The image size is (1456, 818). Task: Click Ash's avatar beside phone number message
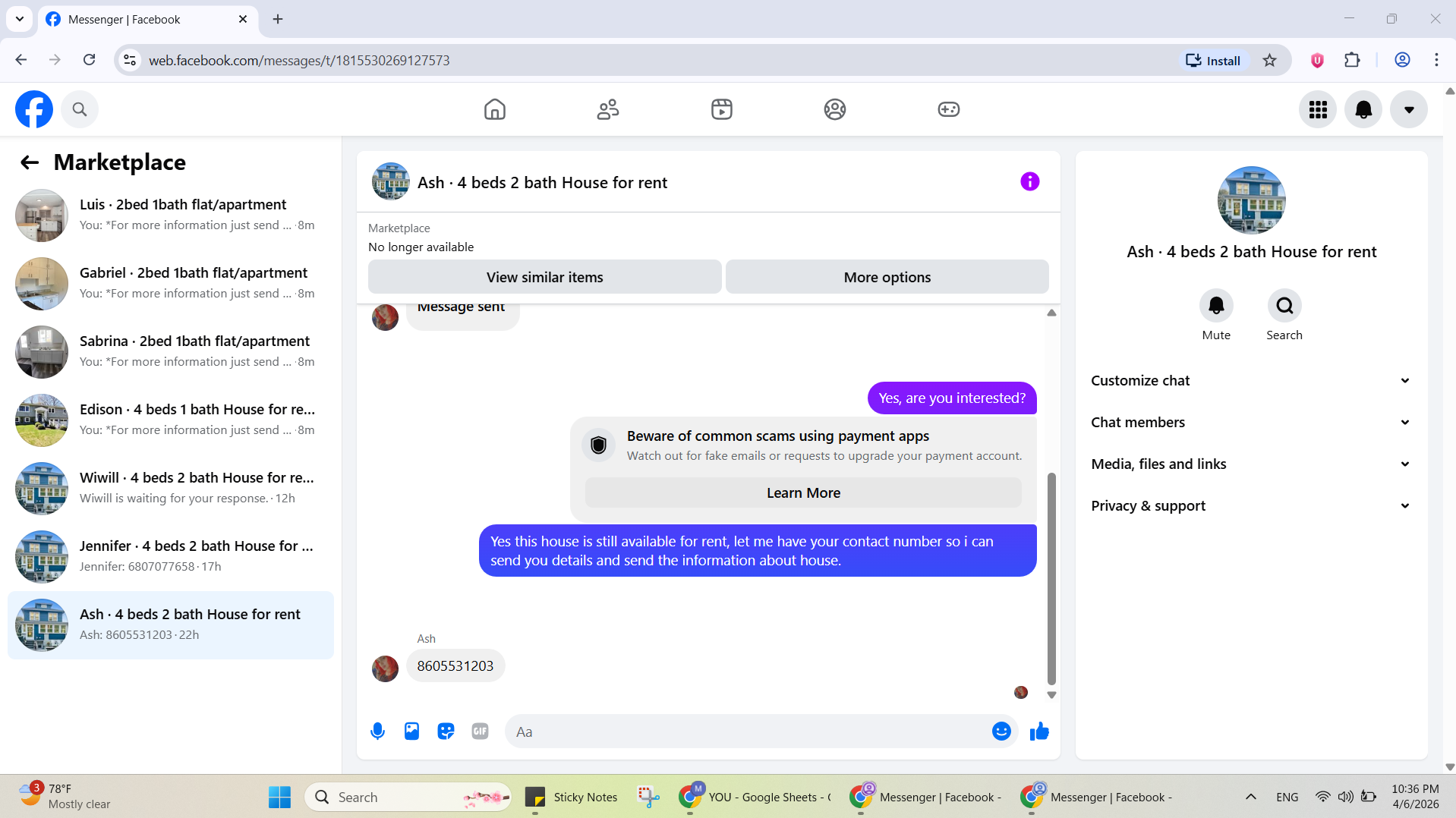385,669
